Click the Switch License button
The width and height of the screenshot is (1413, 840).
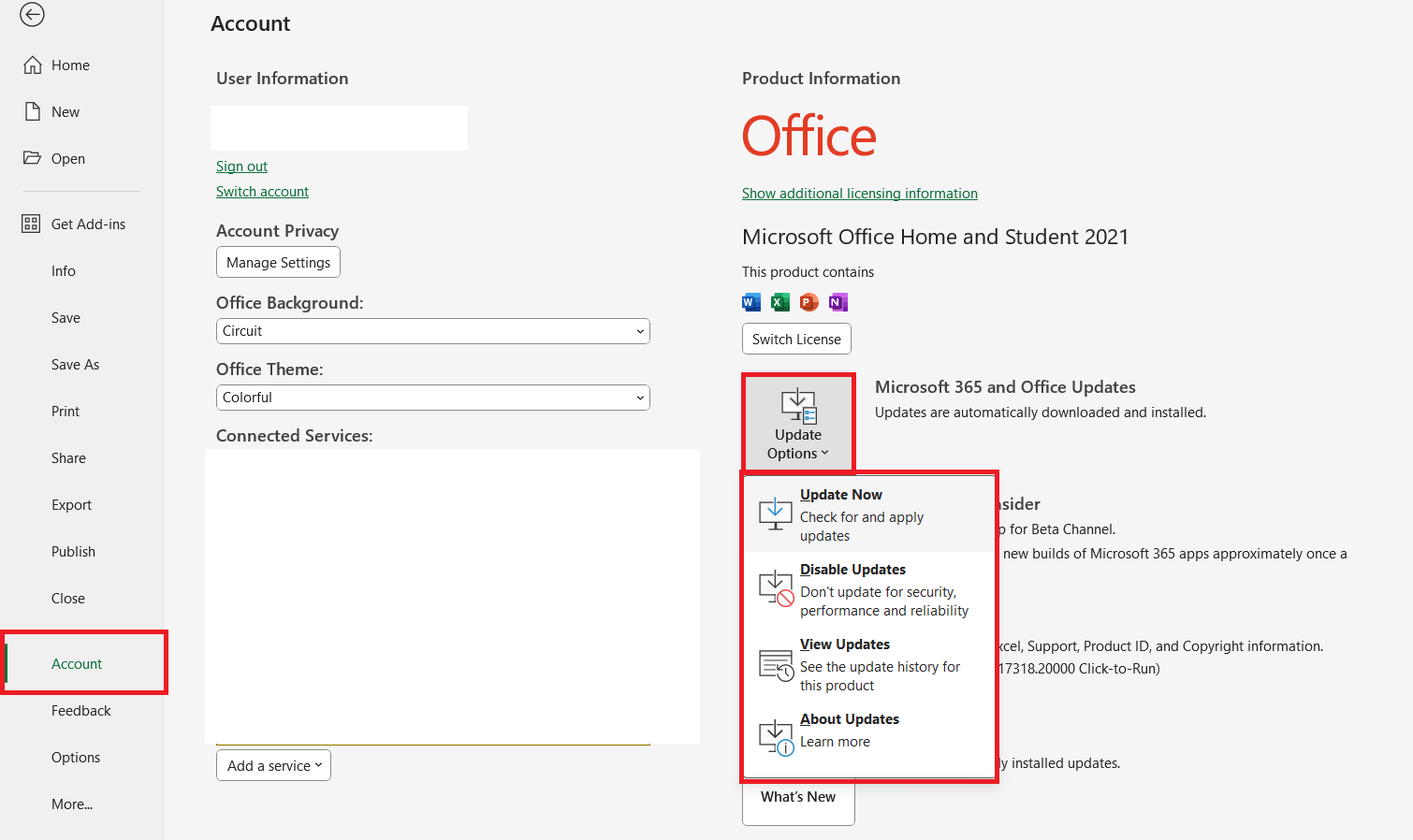tap(796, 339)
